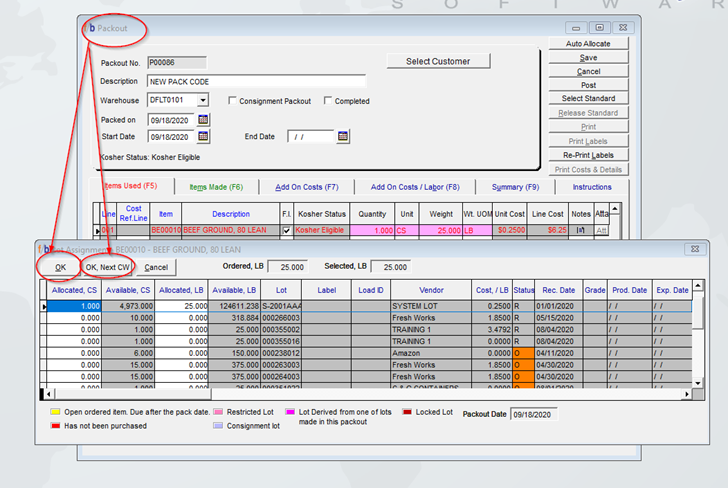The image size is (728, 488).
Task: Cancel the lot assignment dialog
Action: pos(152,267)
